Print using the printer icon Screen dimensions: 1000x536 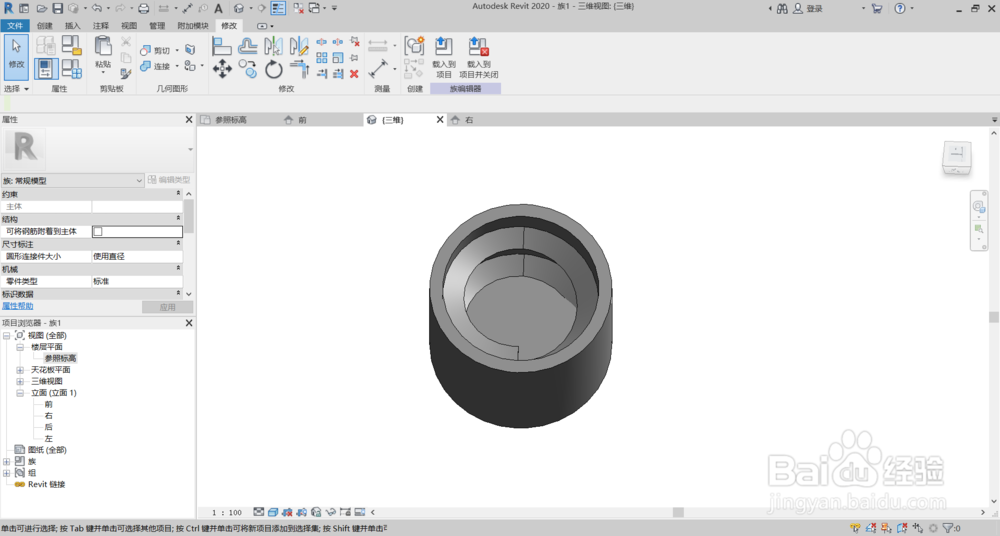(143, 8)
